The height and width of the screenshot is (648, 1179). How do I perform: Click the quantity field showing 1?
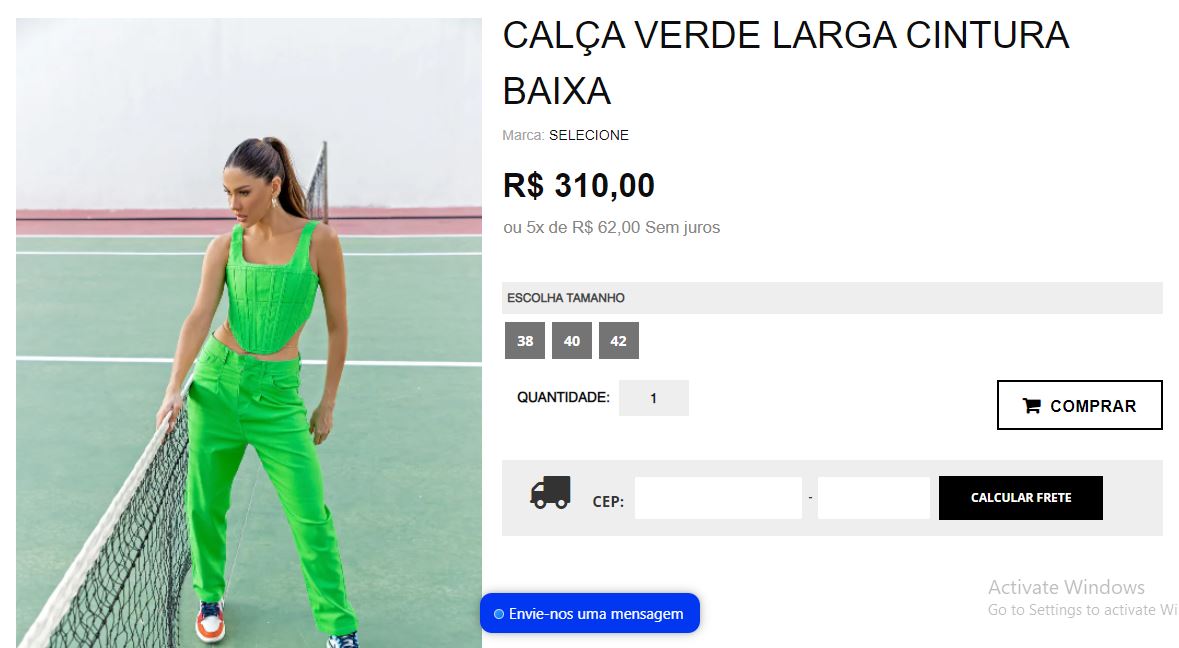[653, 398]
